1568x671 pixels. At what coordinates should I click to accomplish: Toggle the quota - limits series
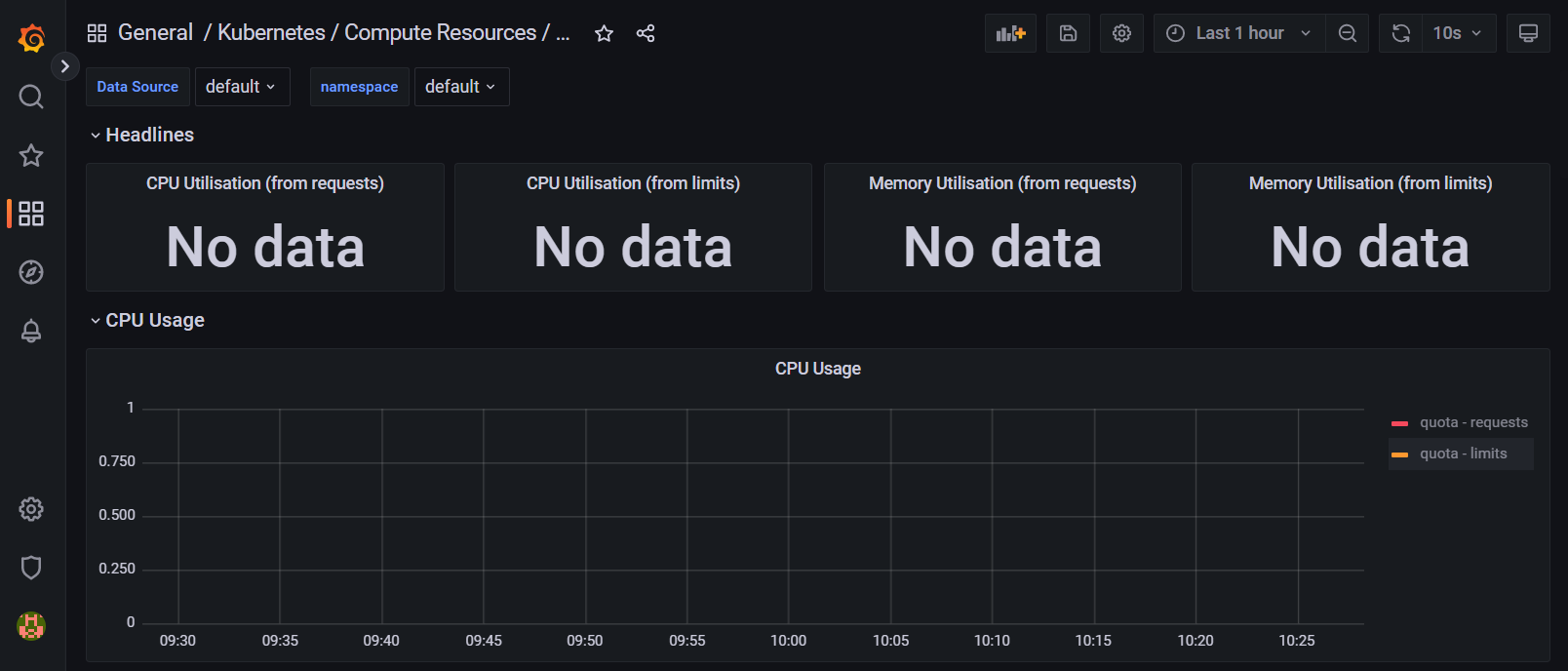1463,454
